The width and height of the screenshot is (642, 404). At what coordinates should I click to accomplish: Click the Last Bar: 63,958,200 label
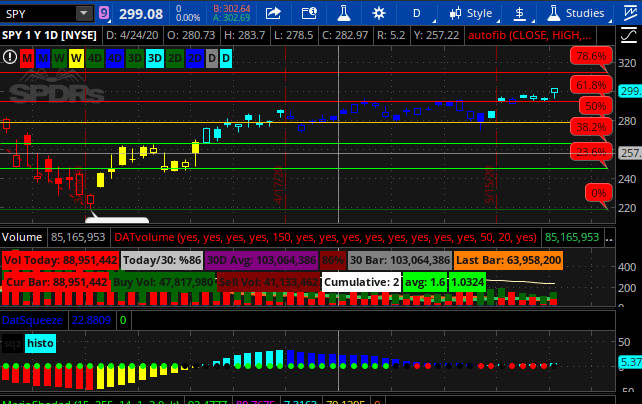pos(508,260)
